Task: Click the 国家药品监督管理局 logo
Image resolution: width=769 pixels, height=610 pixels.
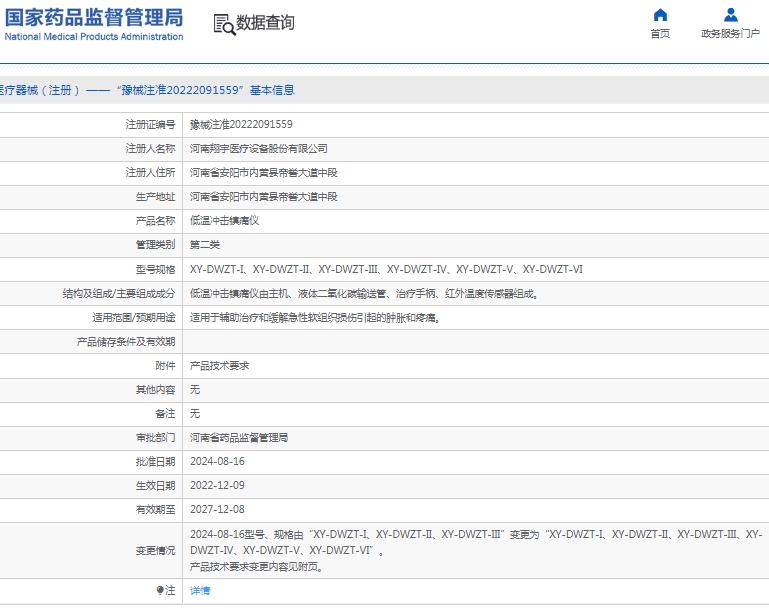Action: (94, 18)
